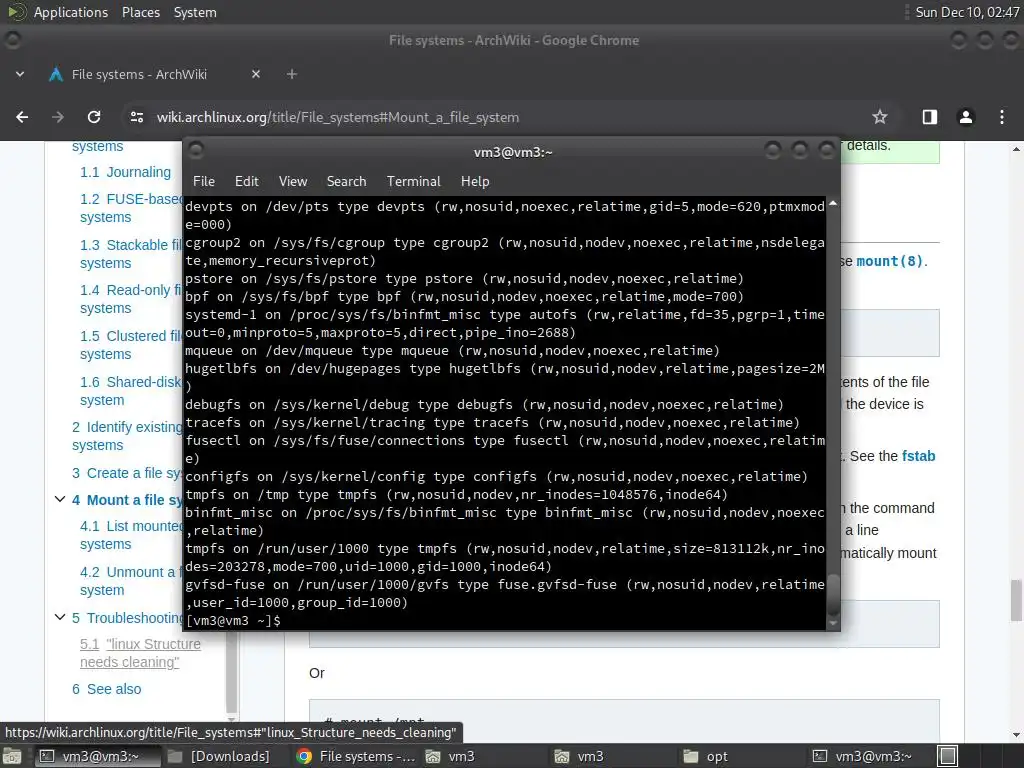Go to 3 Create a file system section
Screen dimensions: 1024x768
click(127, 473)
